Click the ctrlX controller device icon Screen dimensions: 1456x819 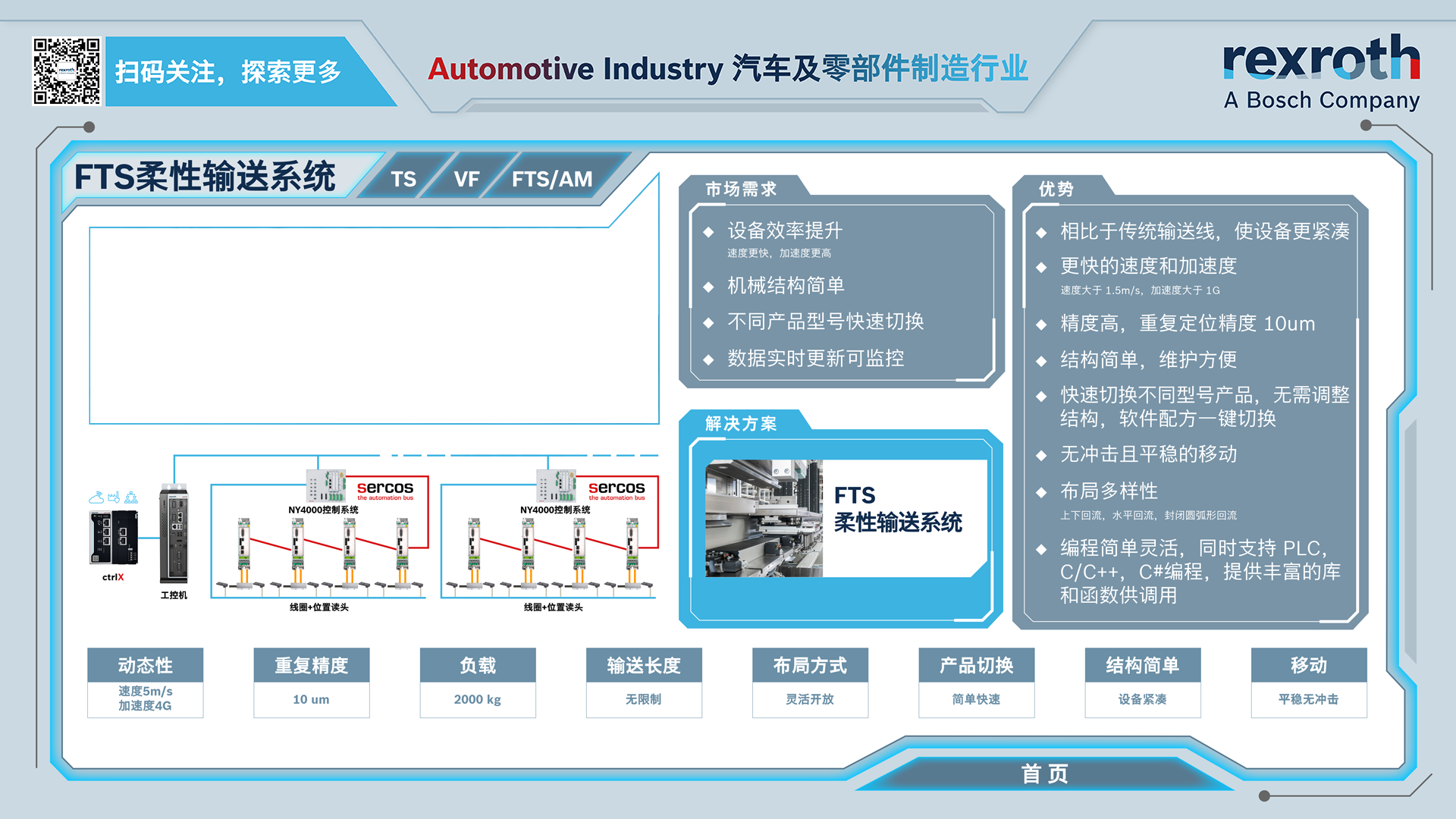[114, 537]
